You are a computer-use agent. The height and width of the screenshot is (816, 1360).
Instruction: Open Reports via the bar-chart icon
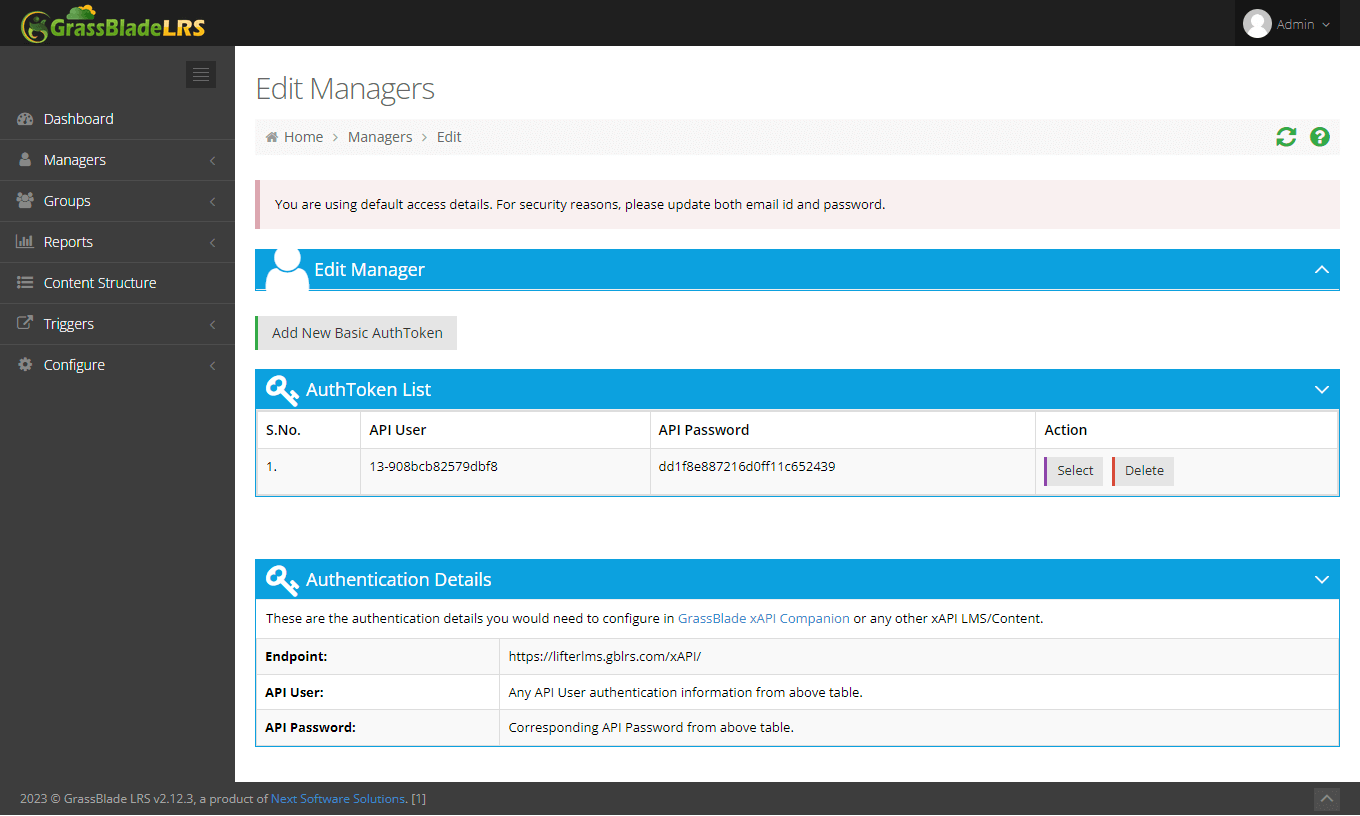pyautogui.click(x=23, y=241)
